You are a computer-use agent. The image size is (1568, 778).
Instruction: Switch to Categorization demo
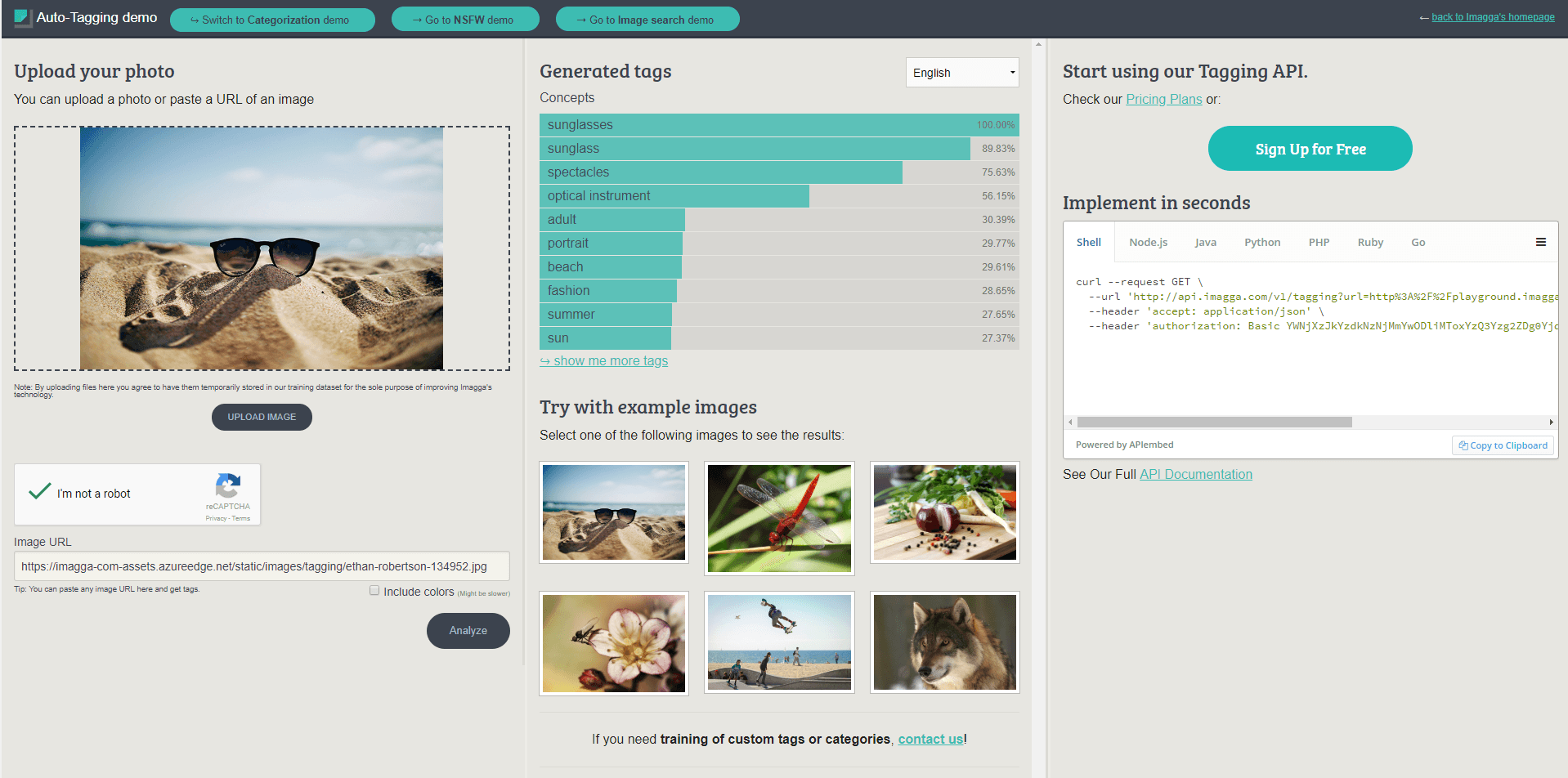click(x=272, y=20)
